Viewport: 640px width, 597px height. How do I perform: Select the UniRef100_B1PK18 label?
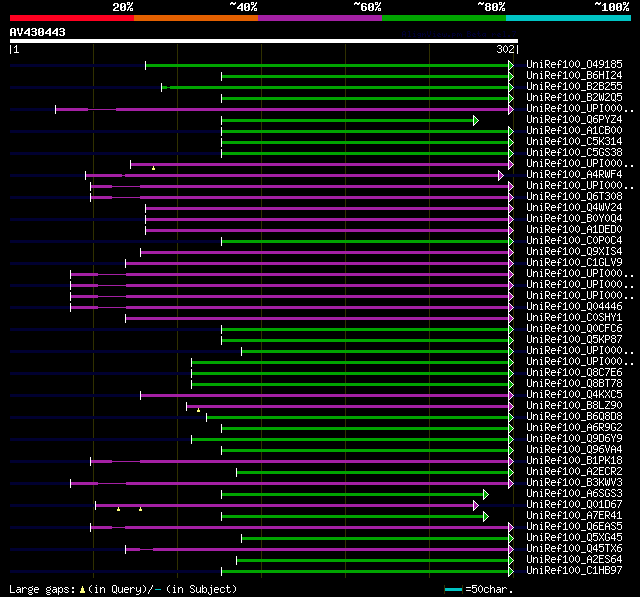pyautogui.click(x=574, y=461)
